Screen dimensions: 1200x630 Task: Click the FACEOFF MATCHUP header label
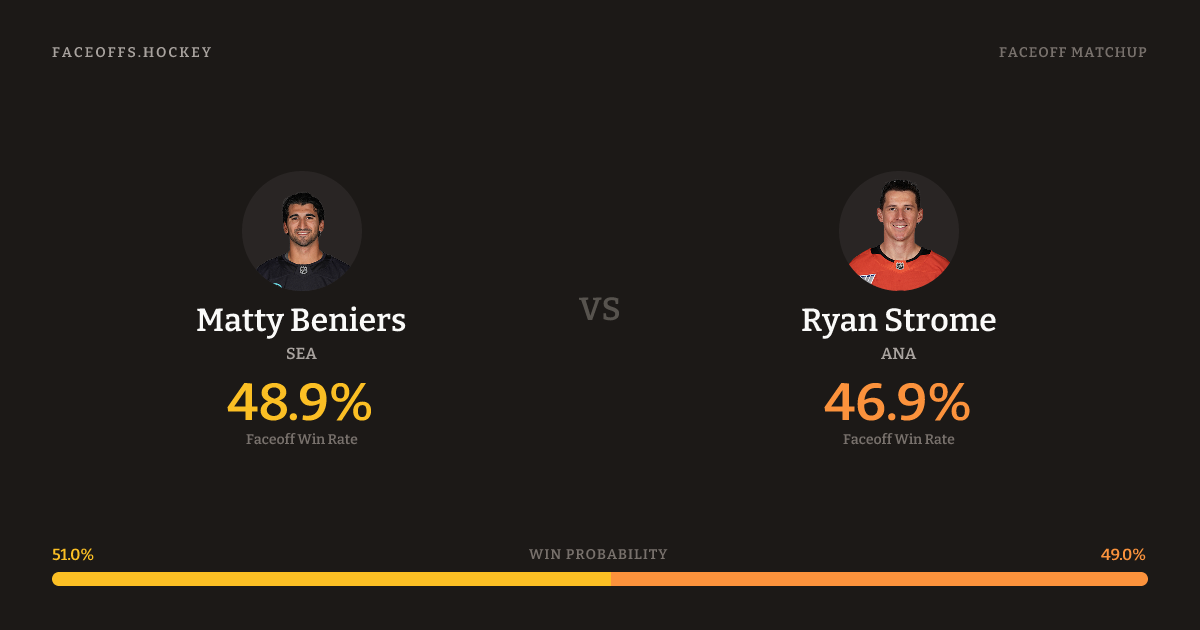point(1072,52)
